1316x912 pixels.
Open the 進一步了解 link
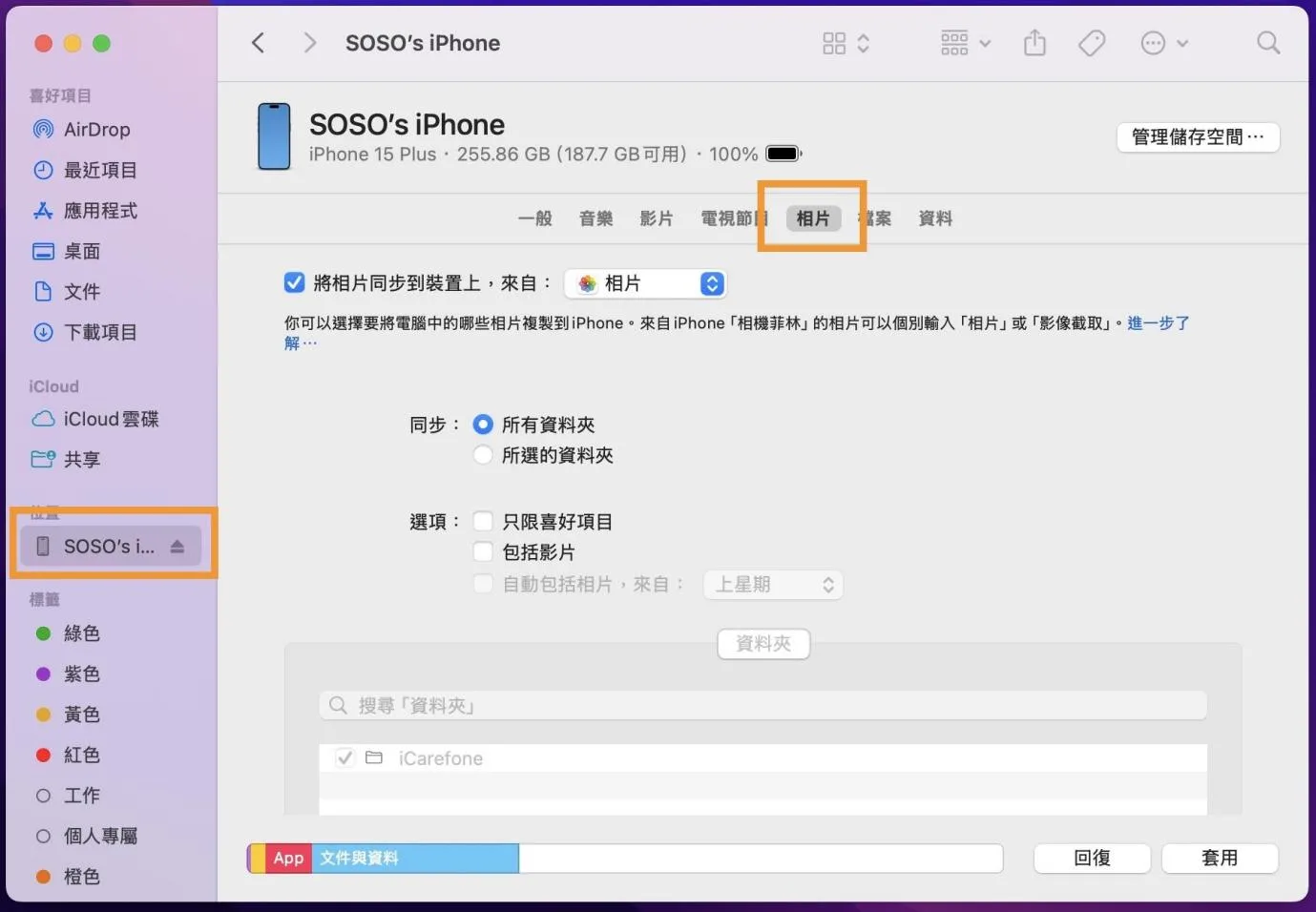1159,323
